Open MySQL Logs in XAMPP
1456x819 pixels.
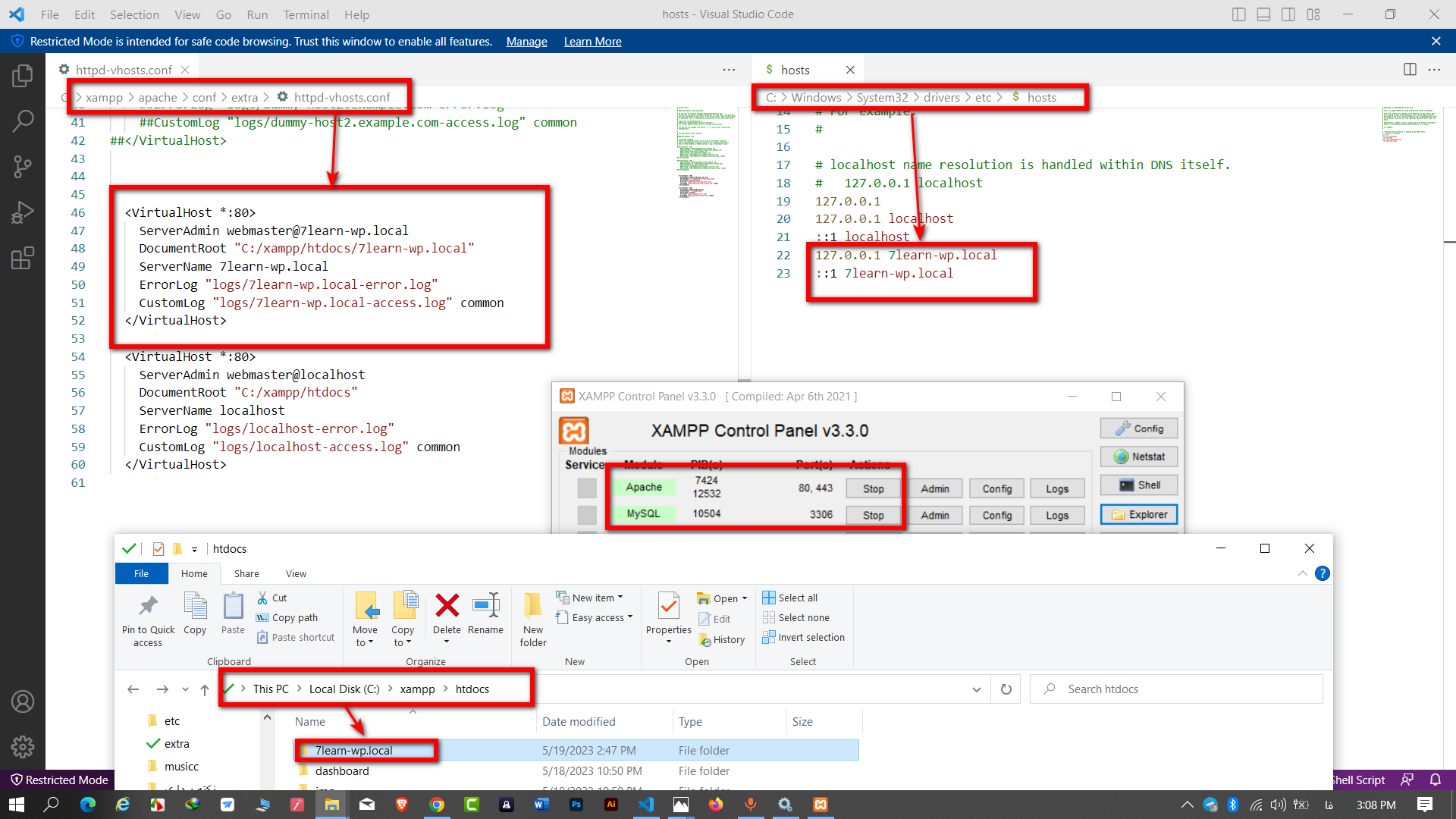[1057, 516]
